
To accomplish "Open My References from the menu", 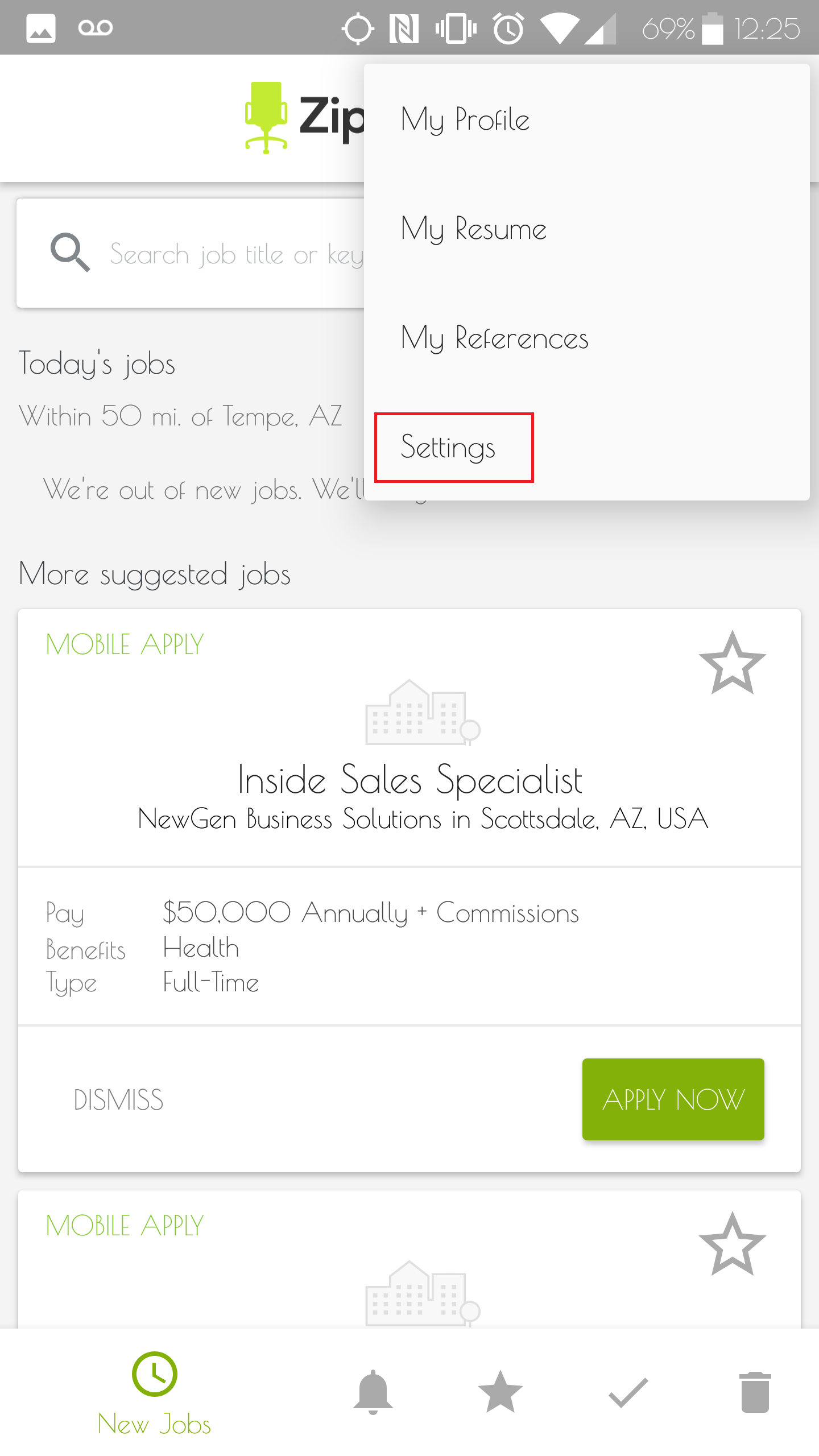I will tap(495, 338).
